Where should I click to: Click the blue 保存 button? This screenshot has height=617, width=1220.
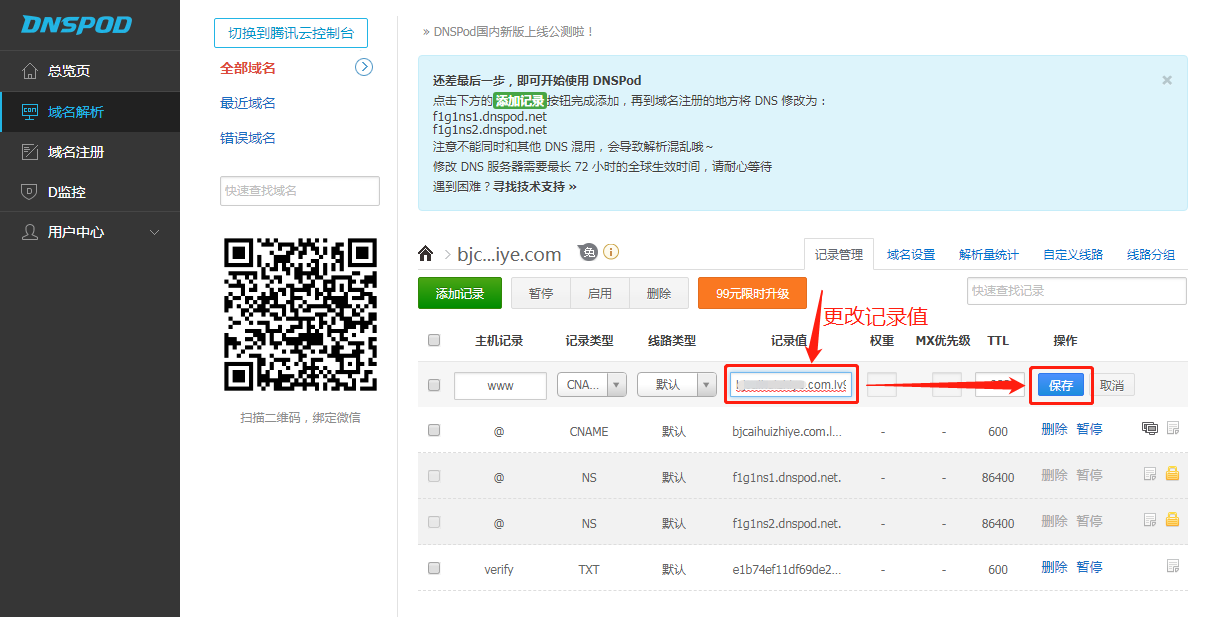tap(1060, 385)
